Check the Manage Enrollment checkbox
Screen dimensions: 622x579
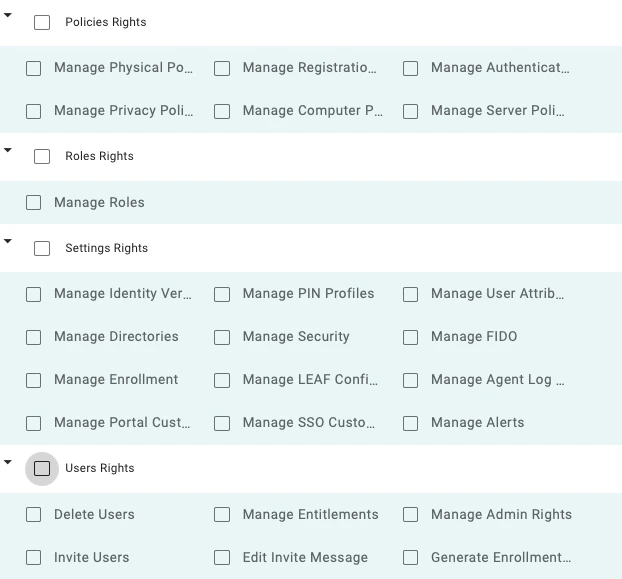pyautogui.click(x=34, y=380)
